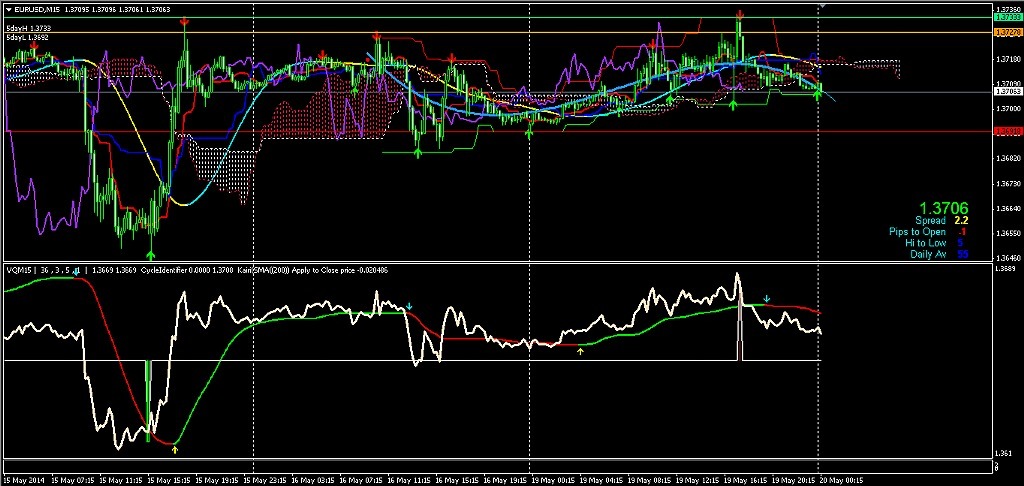Click the blue 55 daily average value
Screen dimensions: 1024x486
[963, 254]
